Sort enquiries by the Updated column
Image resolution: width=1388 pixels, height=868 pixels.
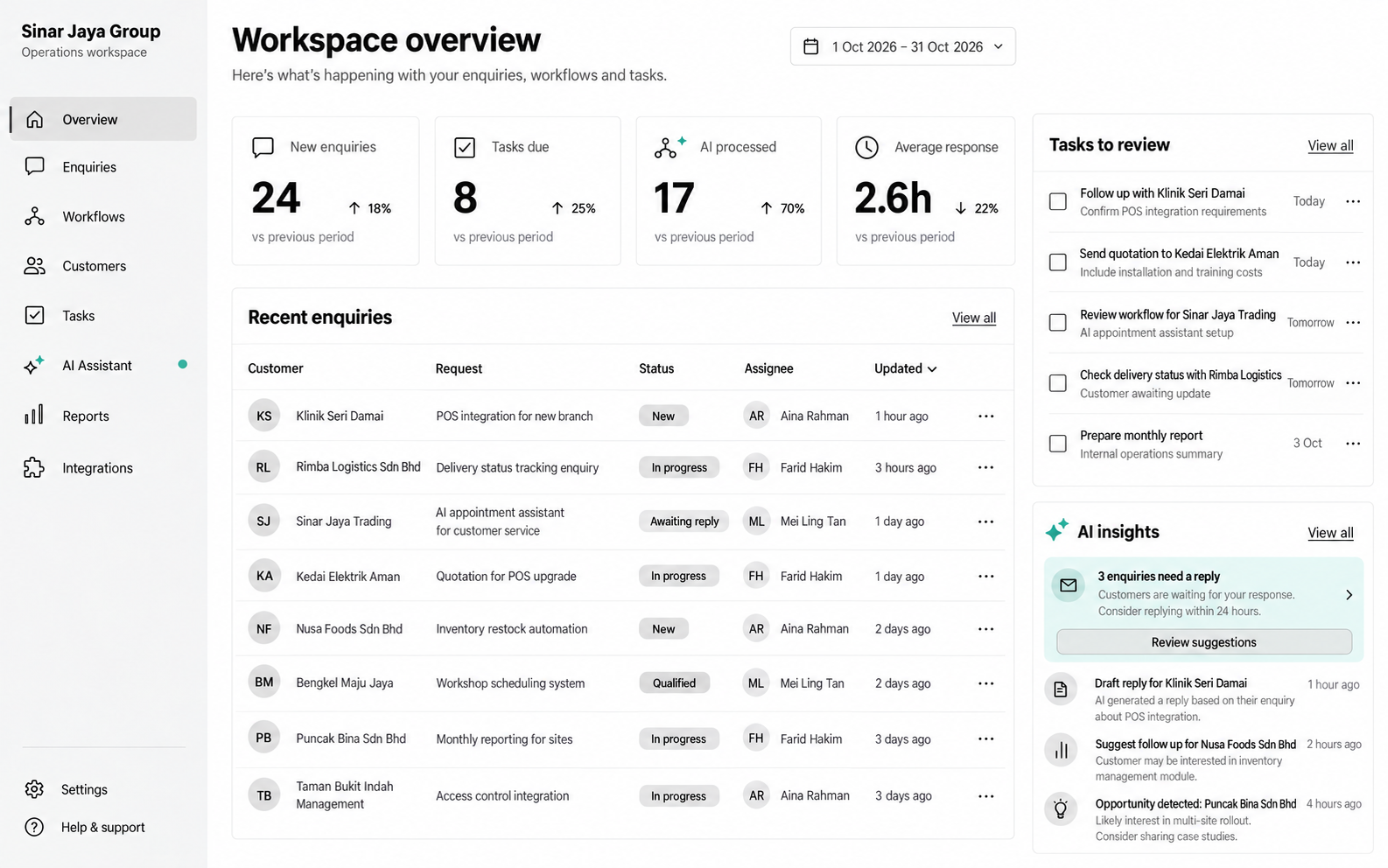pyautogui.click(x=906, y=368)
